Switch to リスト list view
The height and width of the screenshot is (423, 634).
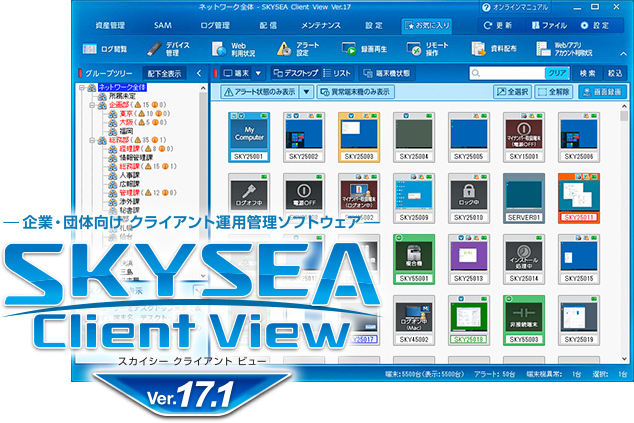340,73
